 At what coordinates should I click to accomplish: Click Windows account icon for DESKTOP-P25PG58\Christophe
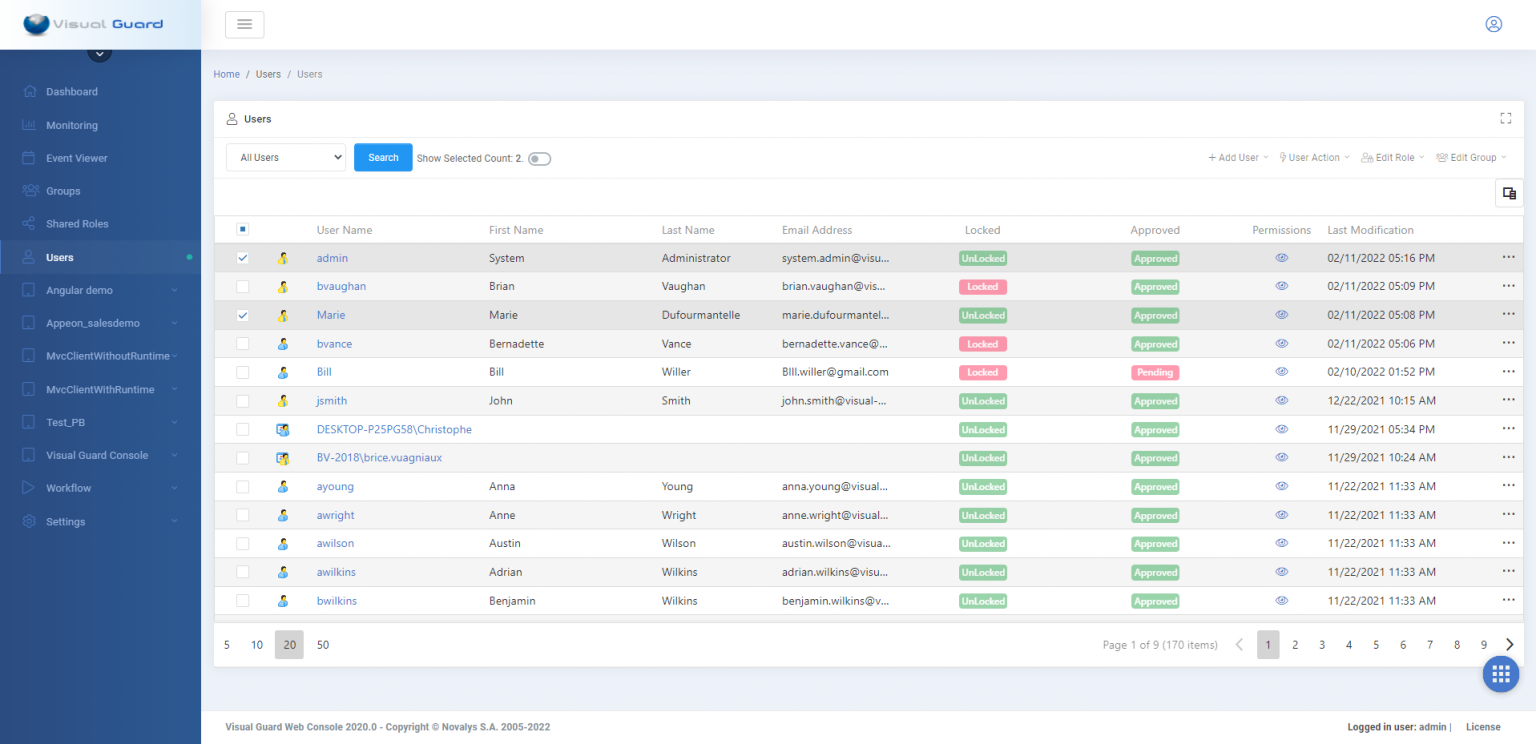[x=283, y=429]
